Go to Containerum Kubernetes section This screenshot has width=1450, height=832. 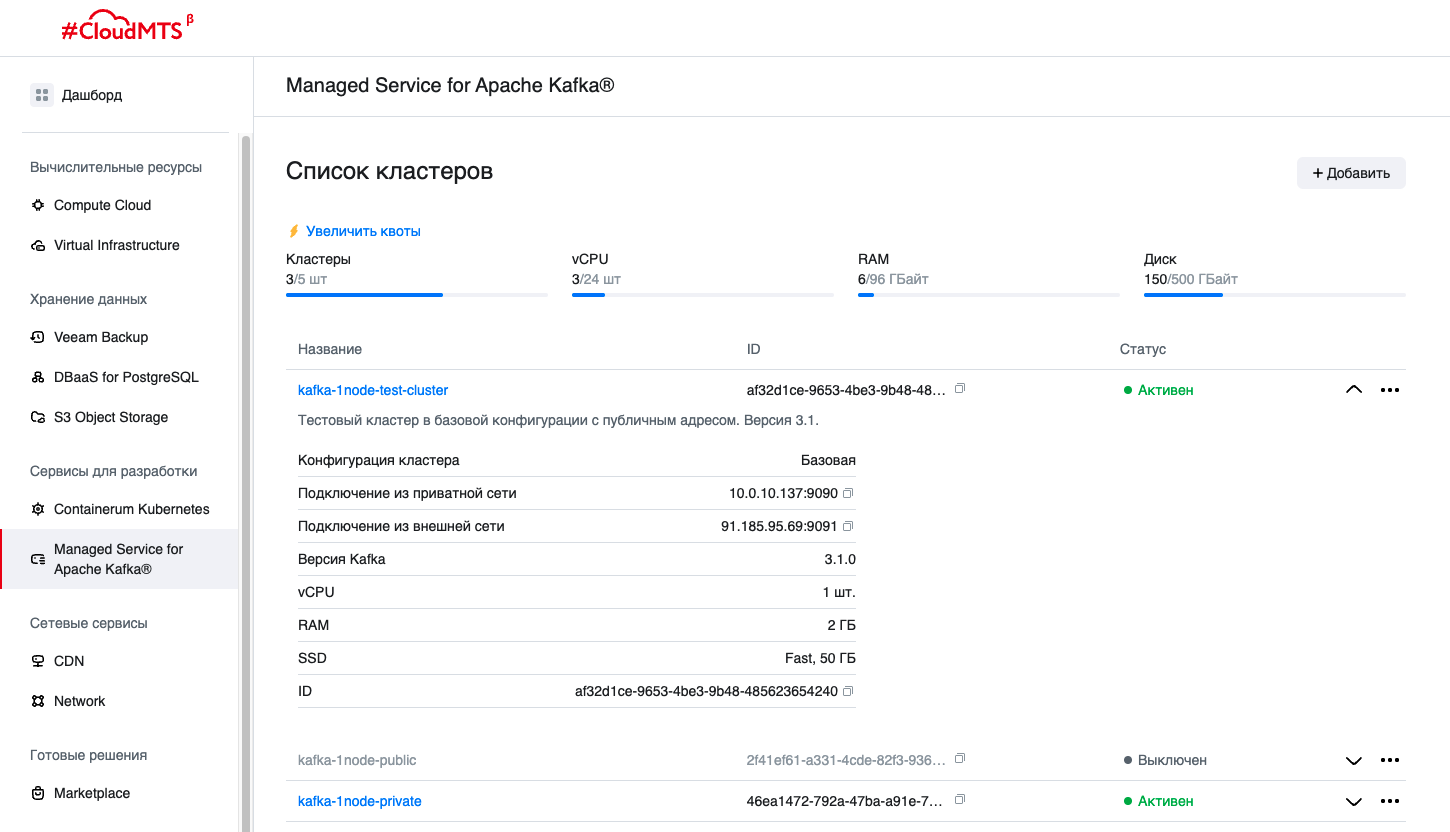131,509
